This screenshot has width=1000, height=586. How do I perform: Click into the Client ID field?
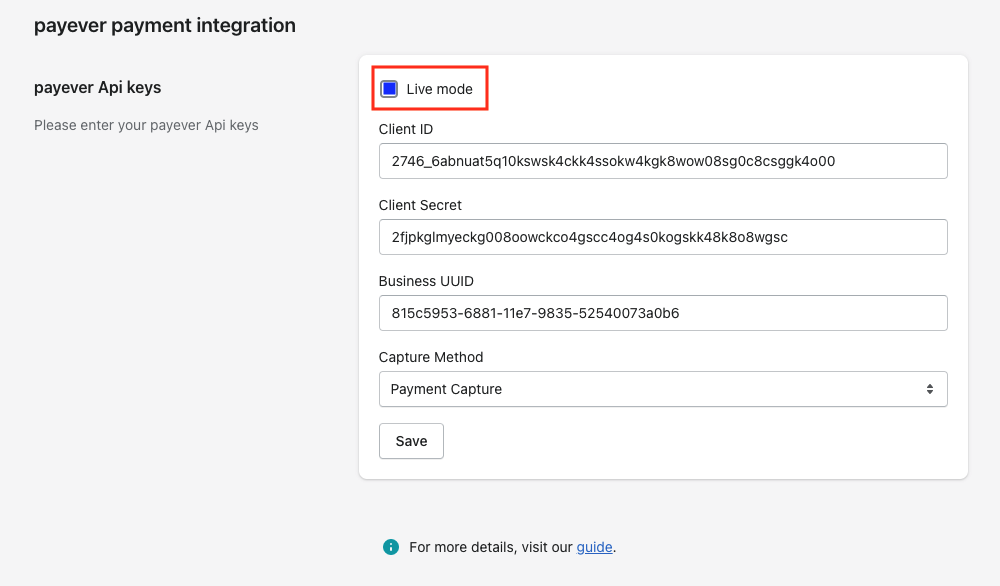663,161
